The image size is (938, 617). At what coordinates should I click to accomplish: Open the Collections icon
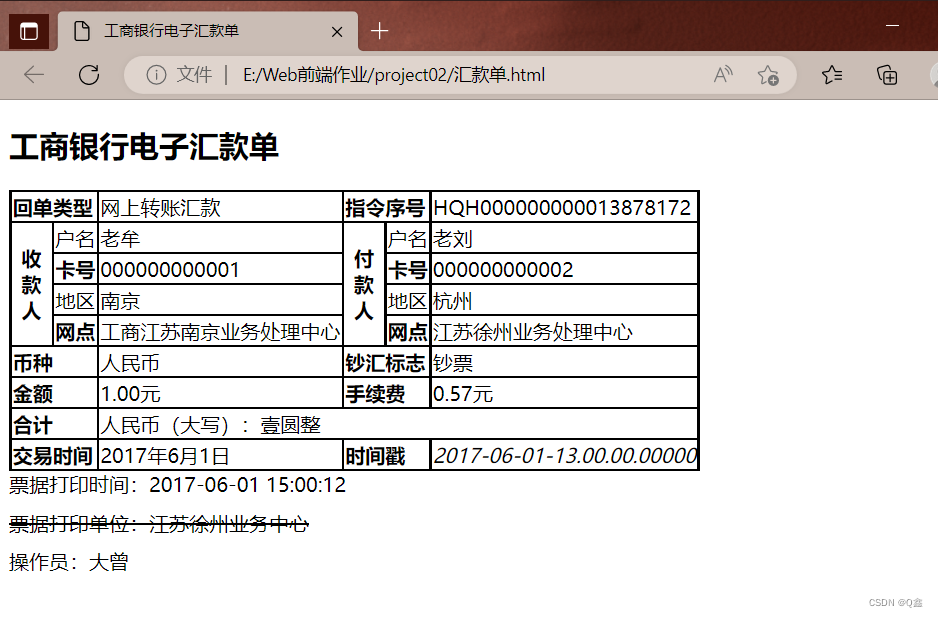887,75
